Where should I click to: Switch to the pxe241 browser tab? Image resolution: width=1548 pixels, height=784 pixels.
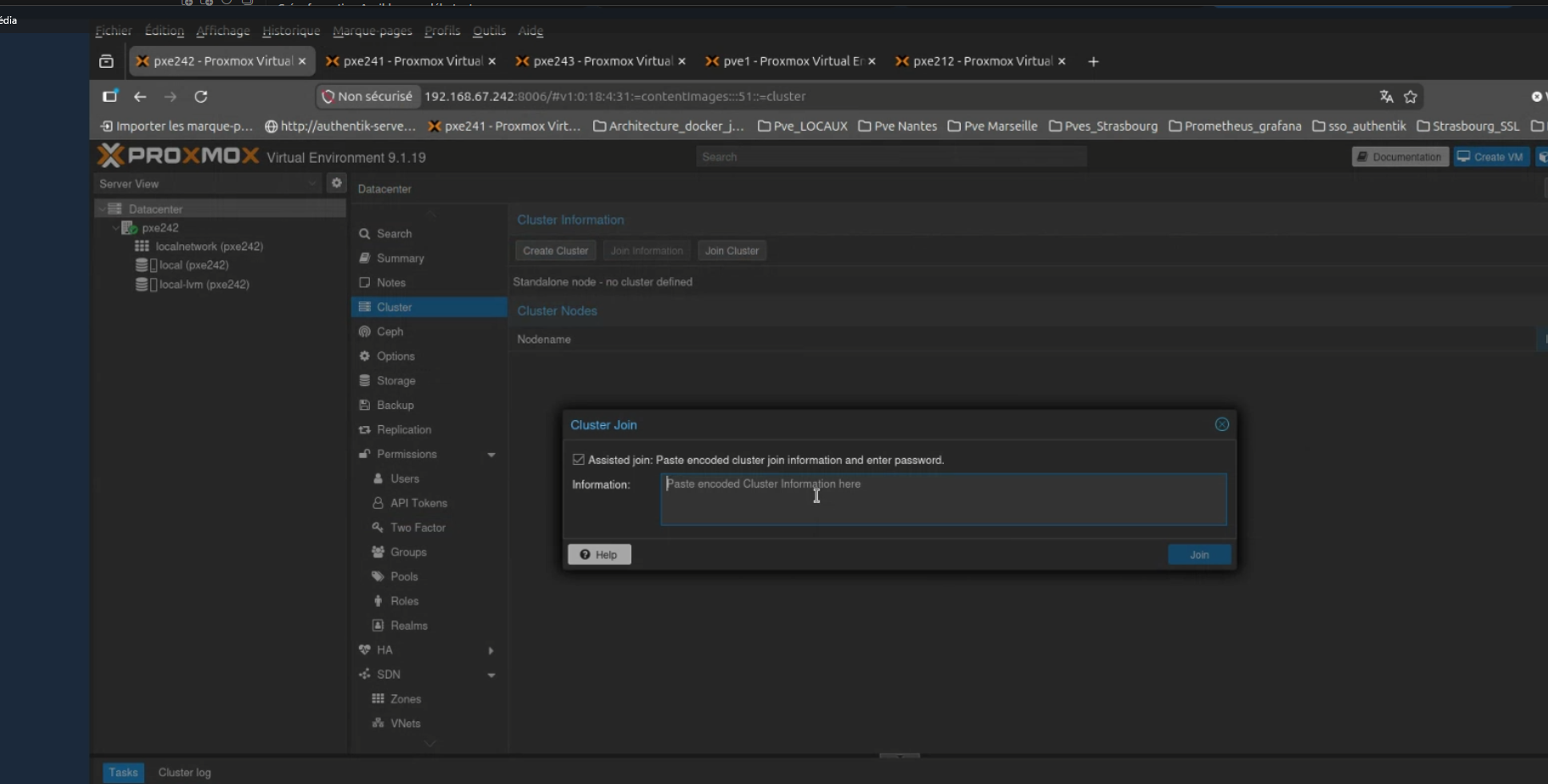[x=411, y=61]
